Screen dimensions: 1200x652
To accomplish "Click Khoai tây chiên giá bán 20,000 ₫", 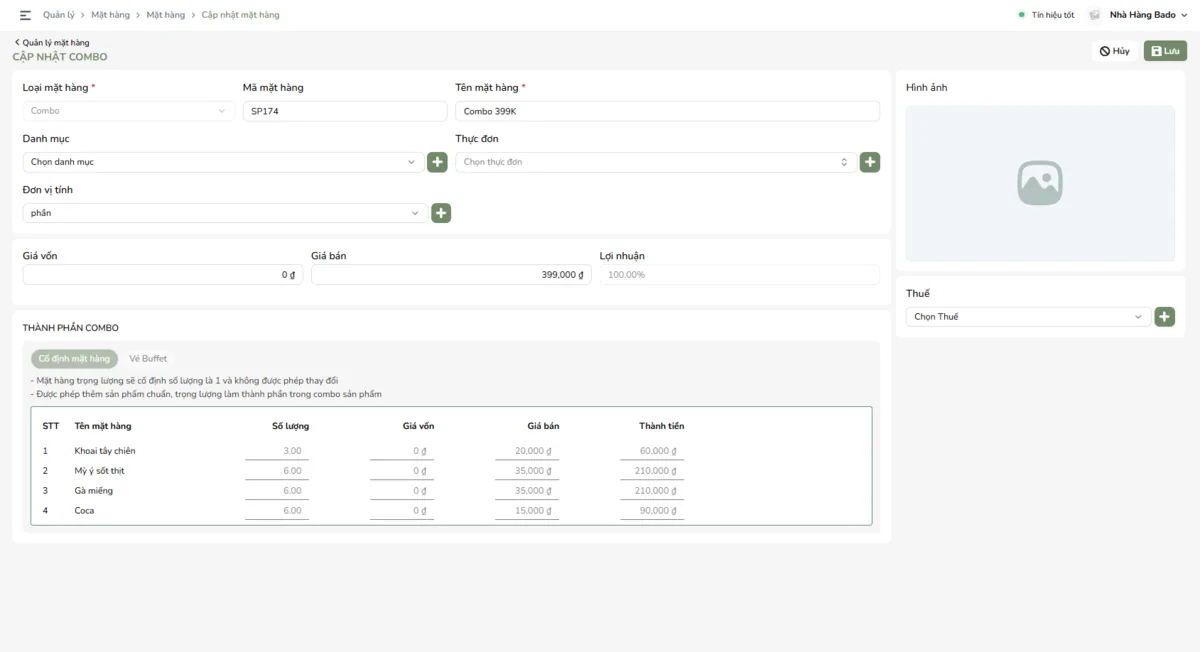I will coord(527,451).
